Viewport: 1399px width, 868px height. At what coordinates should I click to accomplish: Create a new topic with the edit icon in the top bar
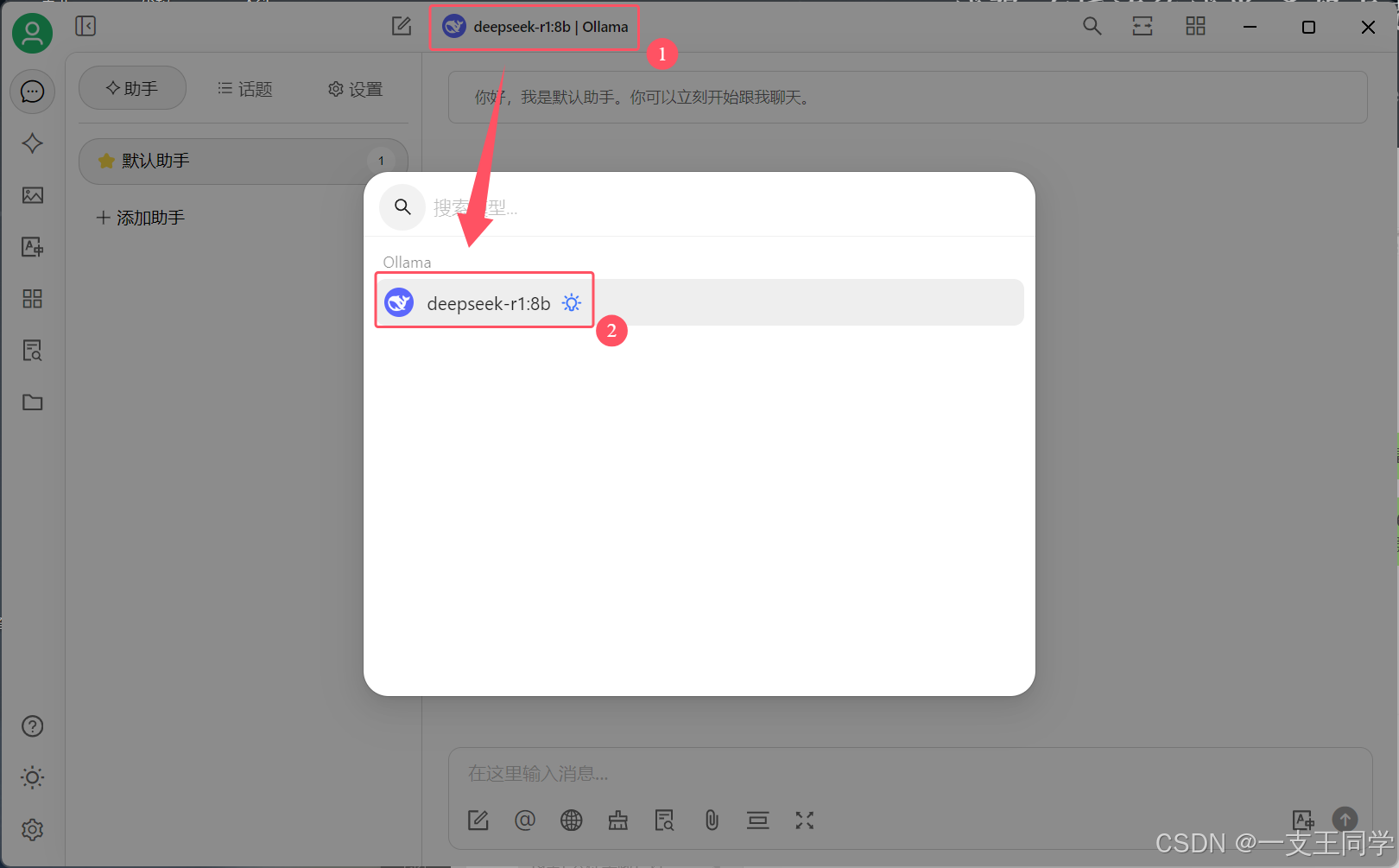(x=402, y=26)
